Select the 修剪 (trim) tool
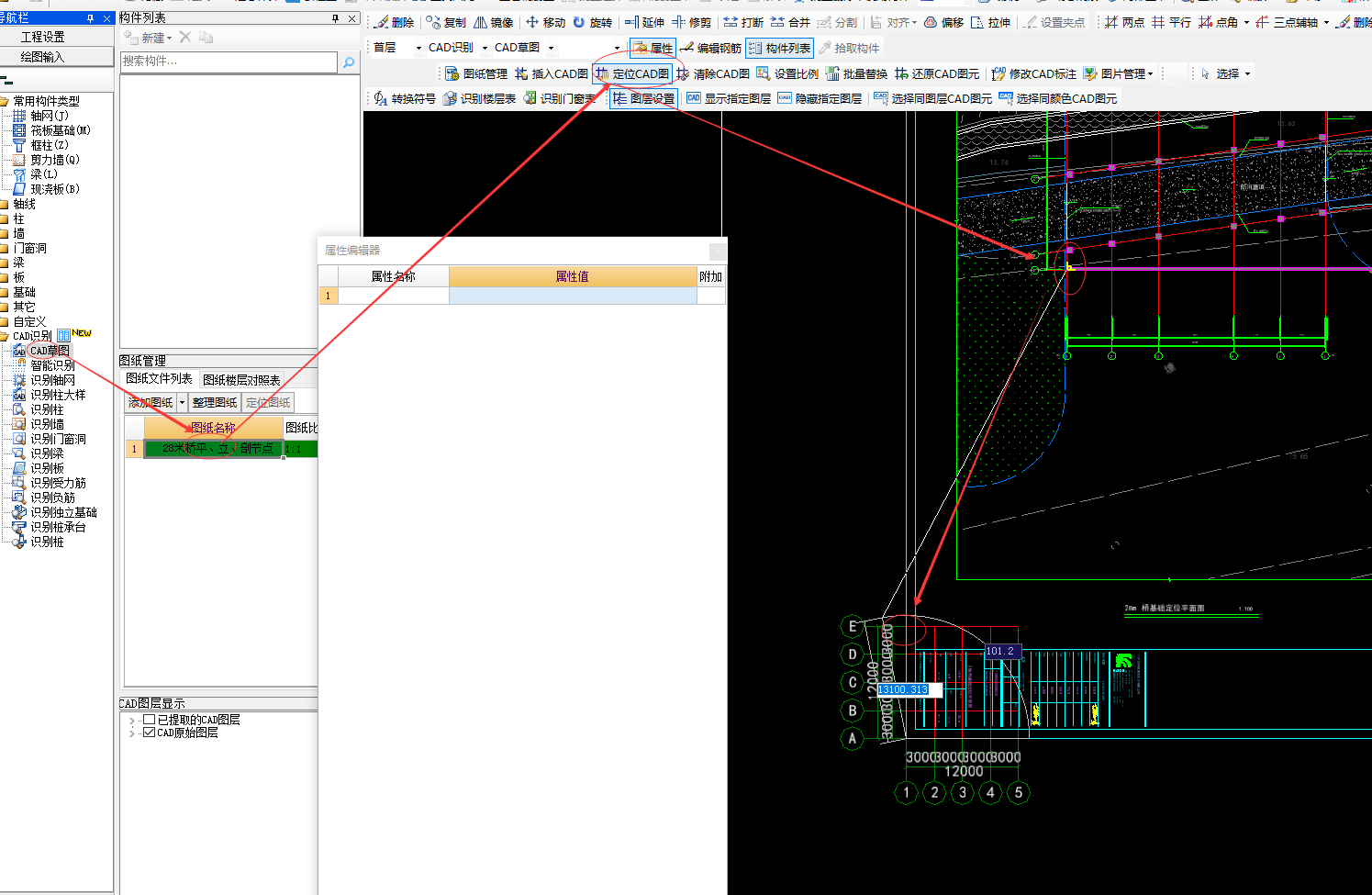Image resolution: width=1372 pixels, height=895 pixels. 692,22
